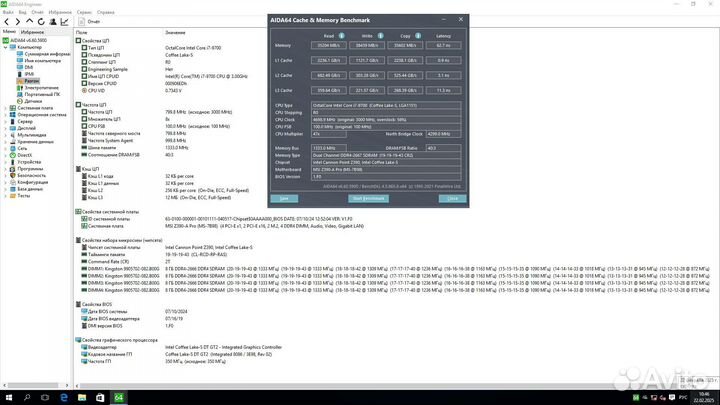
Task: Click the Copy info icon in benchmark window
Action: coord(418,36)
